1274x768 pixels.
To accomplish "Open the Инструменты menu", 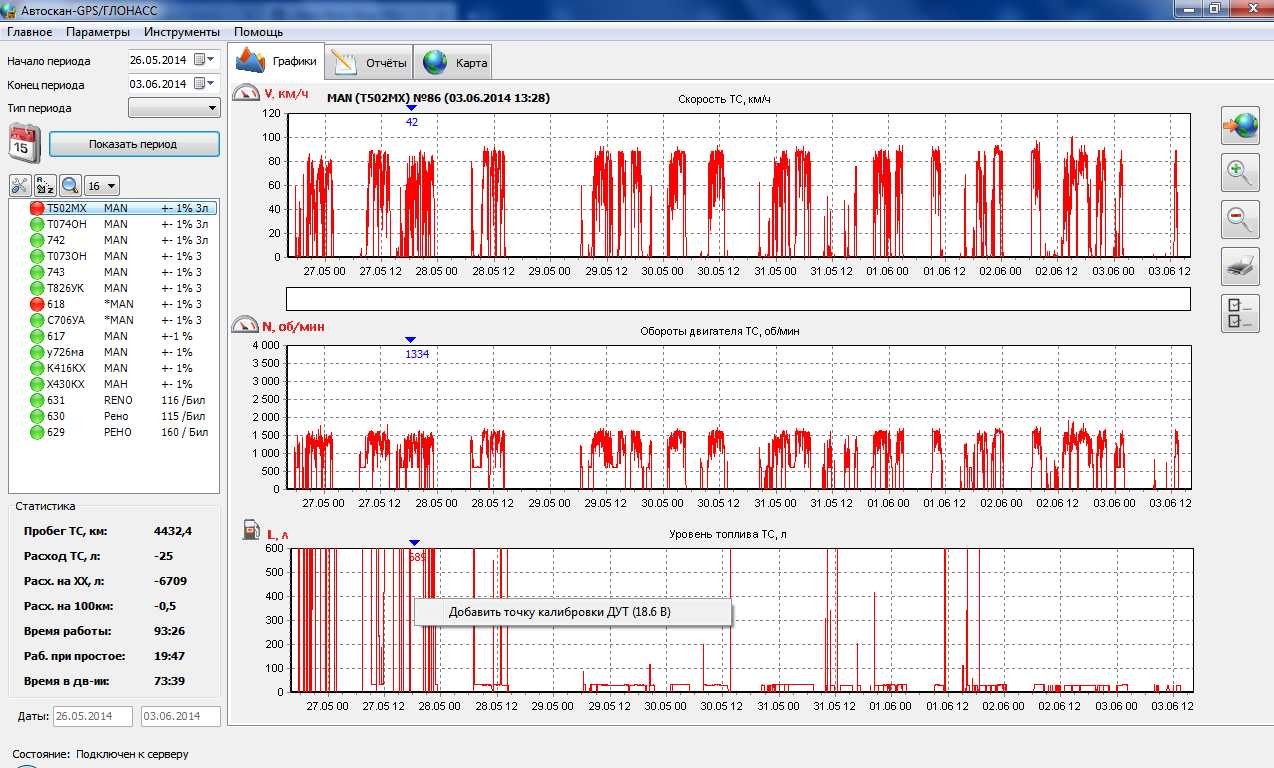I will pyautogui.click(x=181, y=32).
